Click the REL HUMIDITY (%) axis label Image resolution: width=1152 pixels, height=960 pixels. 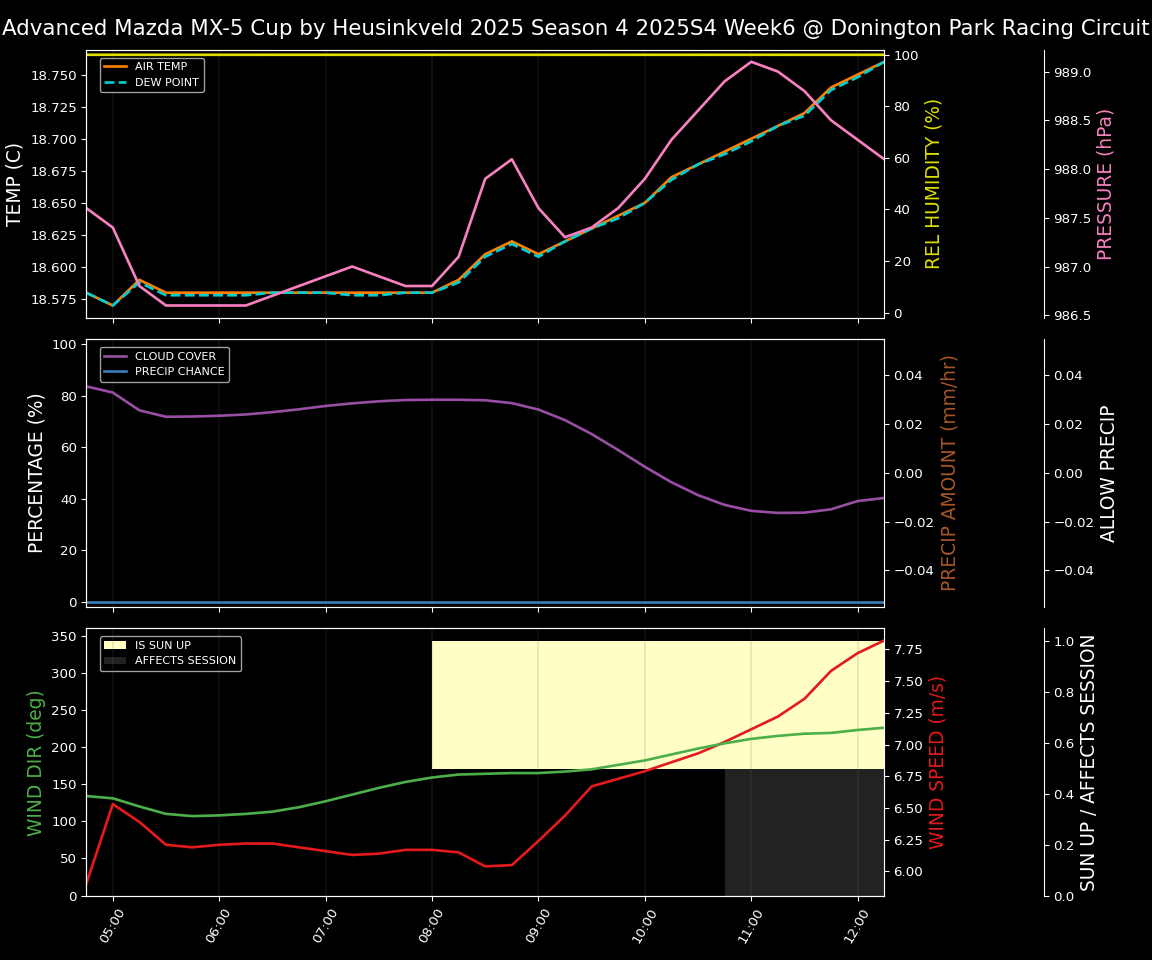[933, 184]
